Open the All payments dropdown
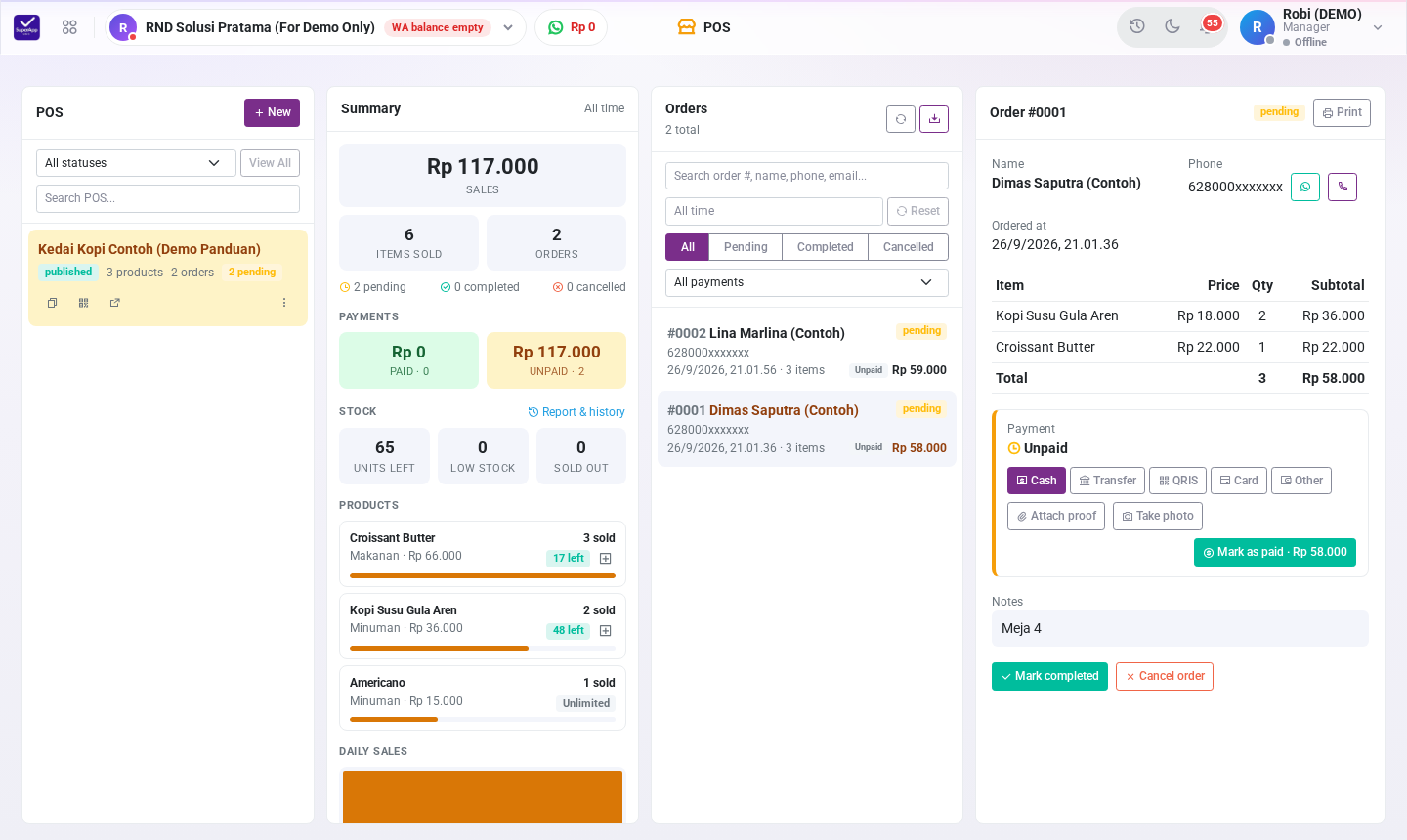1407x840 pixels. [807, 282]
